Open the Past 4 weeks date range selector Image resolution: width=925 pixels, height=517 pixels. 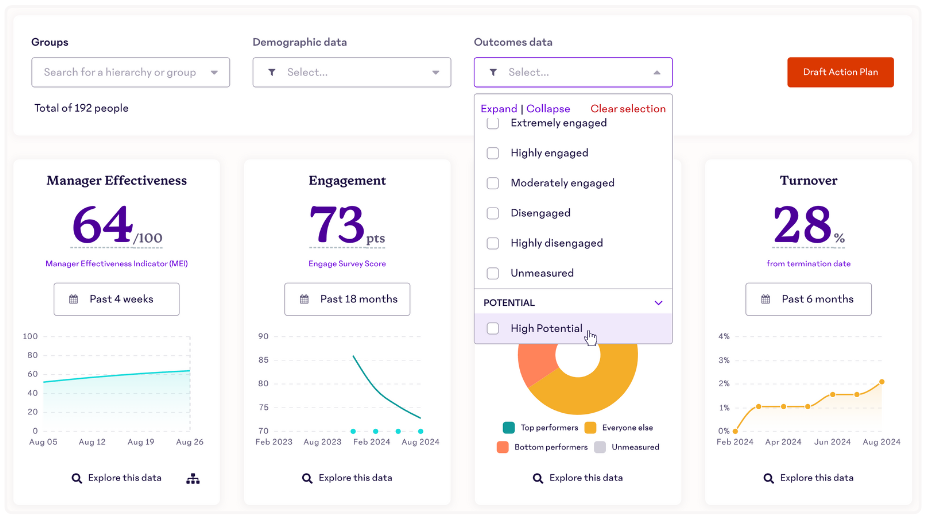click(117, 299)
